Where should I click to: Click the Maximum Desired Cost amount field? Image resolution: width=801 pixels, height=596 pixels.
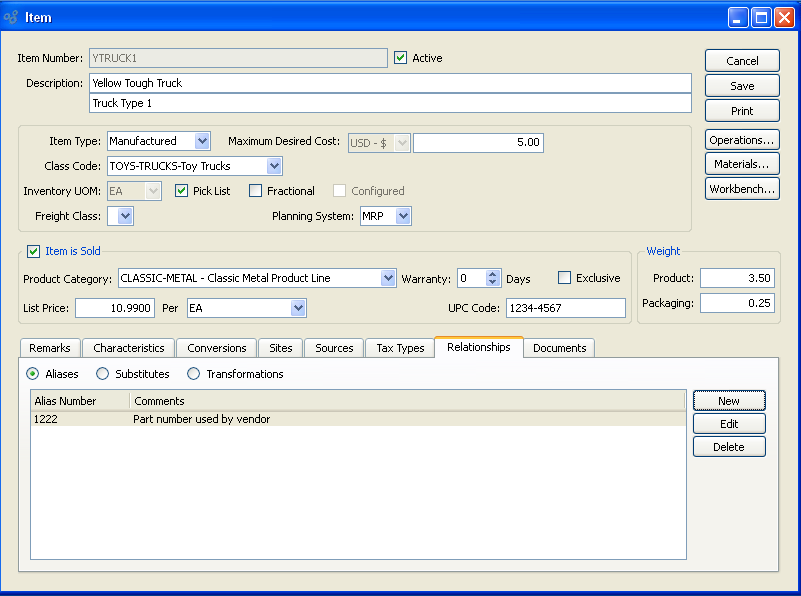coord(478,142)
